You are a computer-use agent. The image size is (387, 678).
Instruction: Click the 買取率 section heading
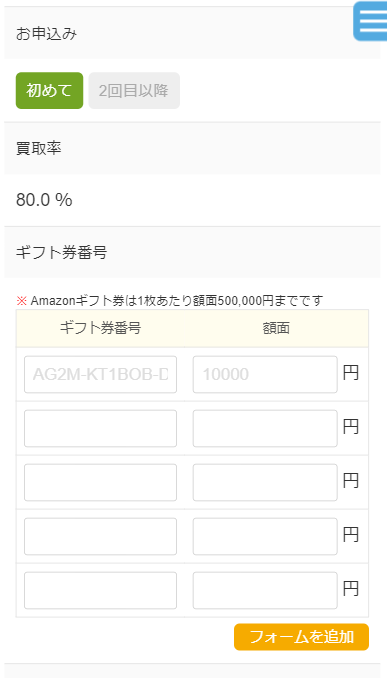[x=38, y=148]
